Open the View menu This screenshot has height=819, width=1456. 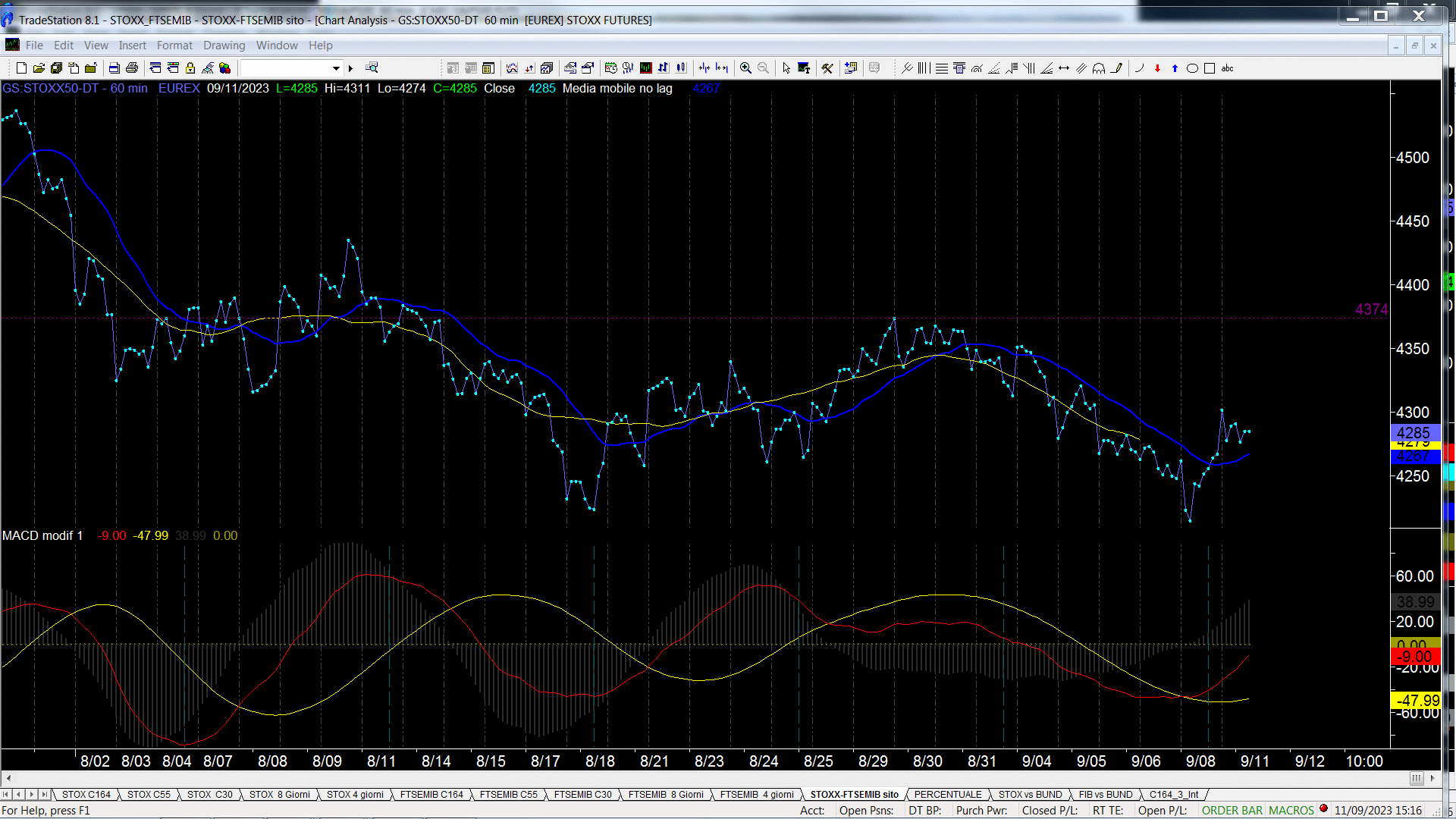96,45
